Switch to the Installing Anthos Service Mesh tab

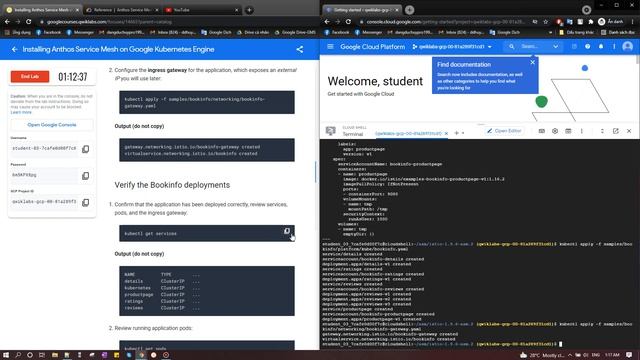(x=42, y=10)
